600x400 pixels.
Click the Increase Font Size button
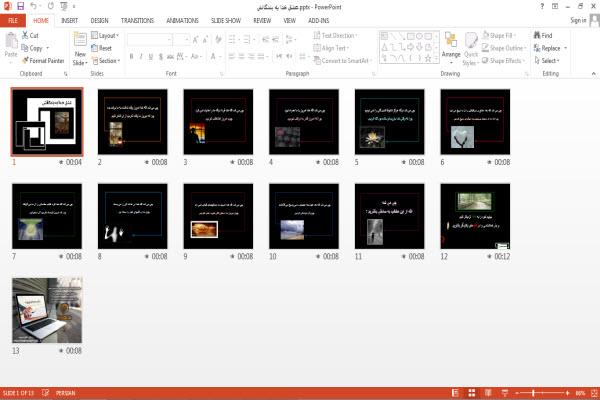[196, 39]
